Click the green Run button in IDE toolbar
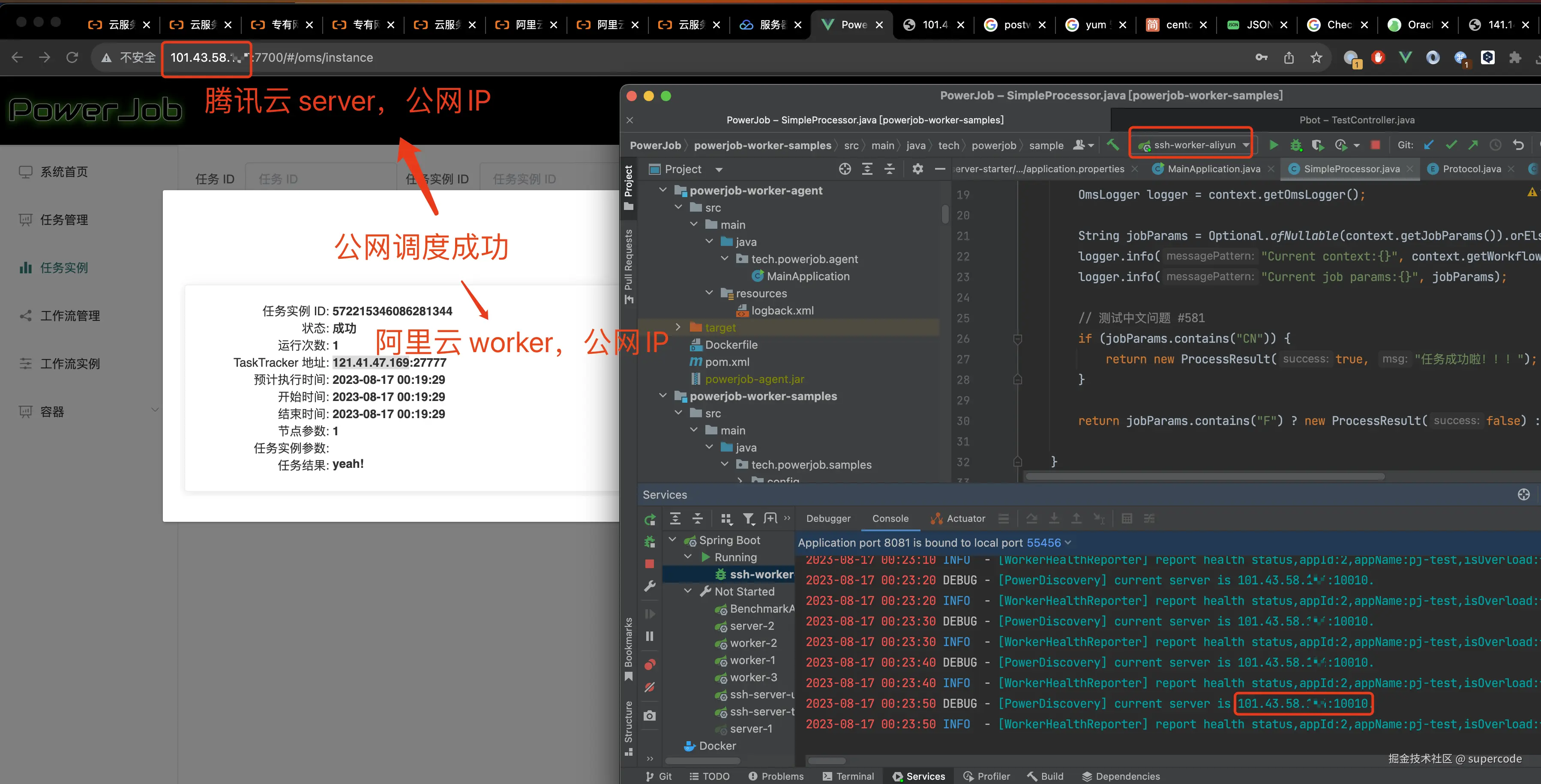This screenshot has width=1541, height=784. [x=1274, y=145]
